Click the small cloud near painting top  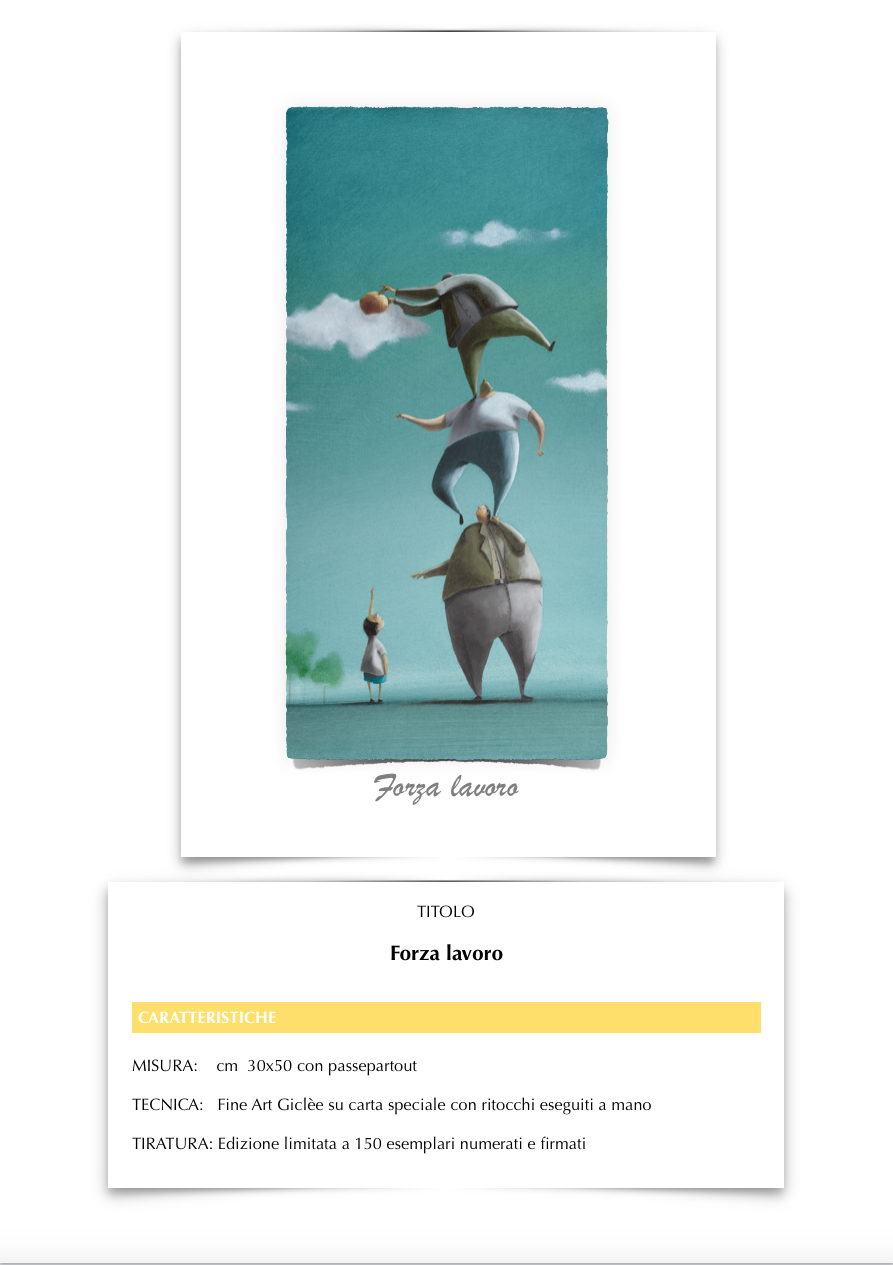(500, 234)
